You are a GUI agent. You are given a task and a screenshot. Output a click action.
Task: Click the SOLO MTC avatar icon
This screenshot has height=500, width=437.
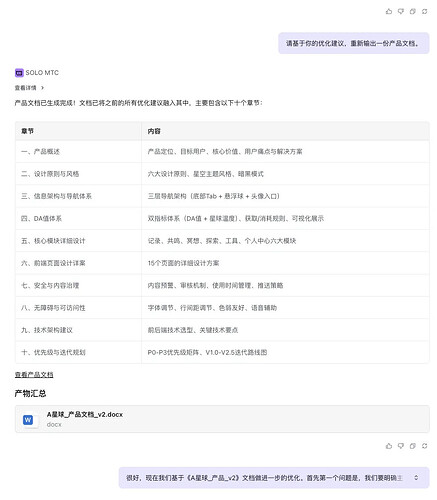point(19,73)
